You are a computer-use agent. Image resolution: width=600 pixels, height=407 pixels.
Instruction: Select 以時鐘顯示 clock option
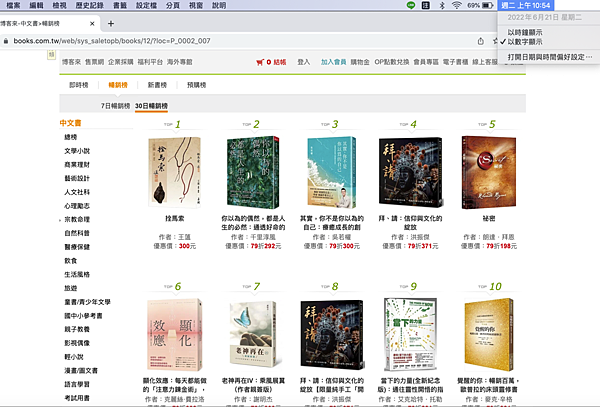tap(525, 33)
